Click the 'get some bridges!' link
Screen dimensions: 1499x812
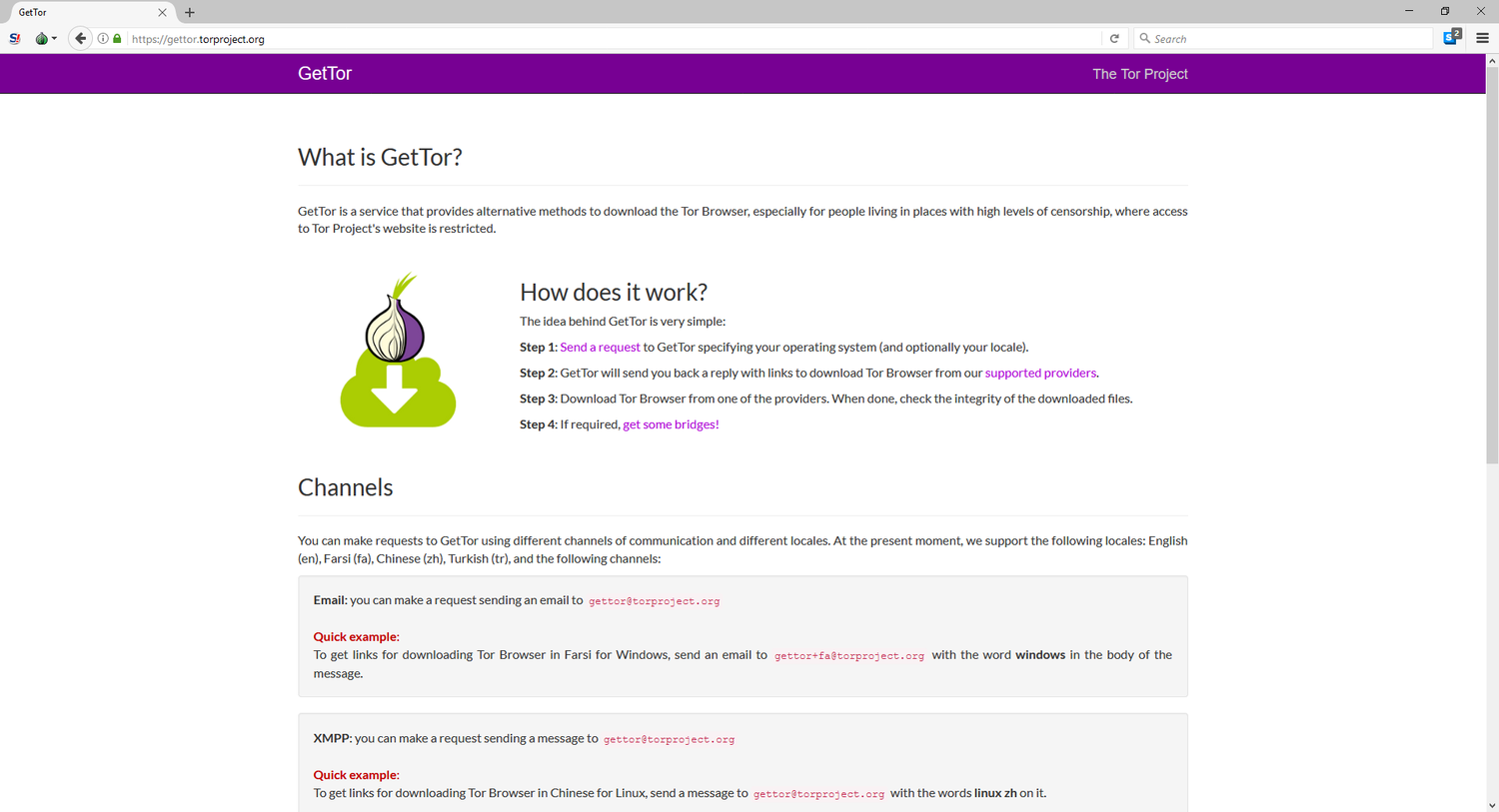[x=671, y=424]
